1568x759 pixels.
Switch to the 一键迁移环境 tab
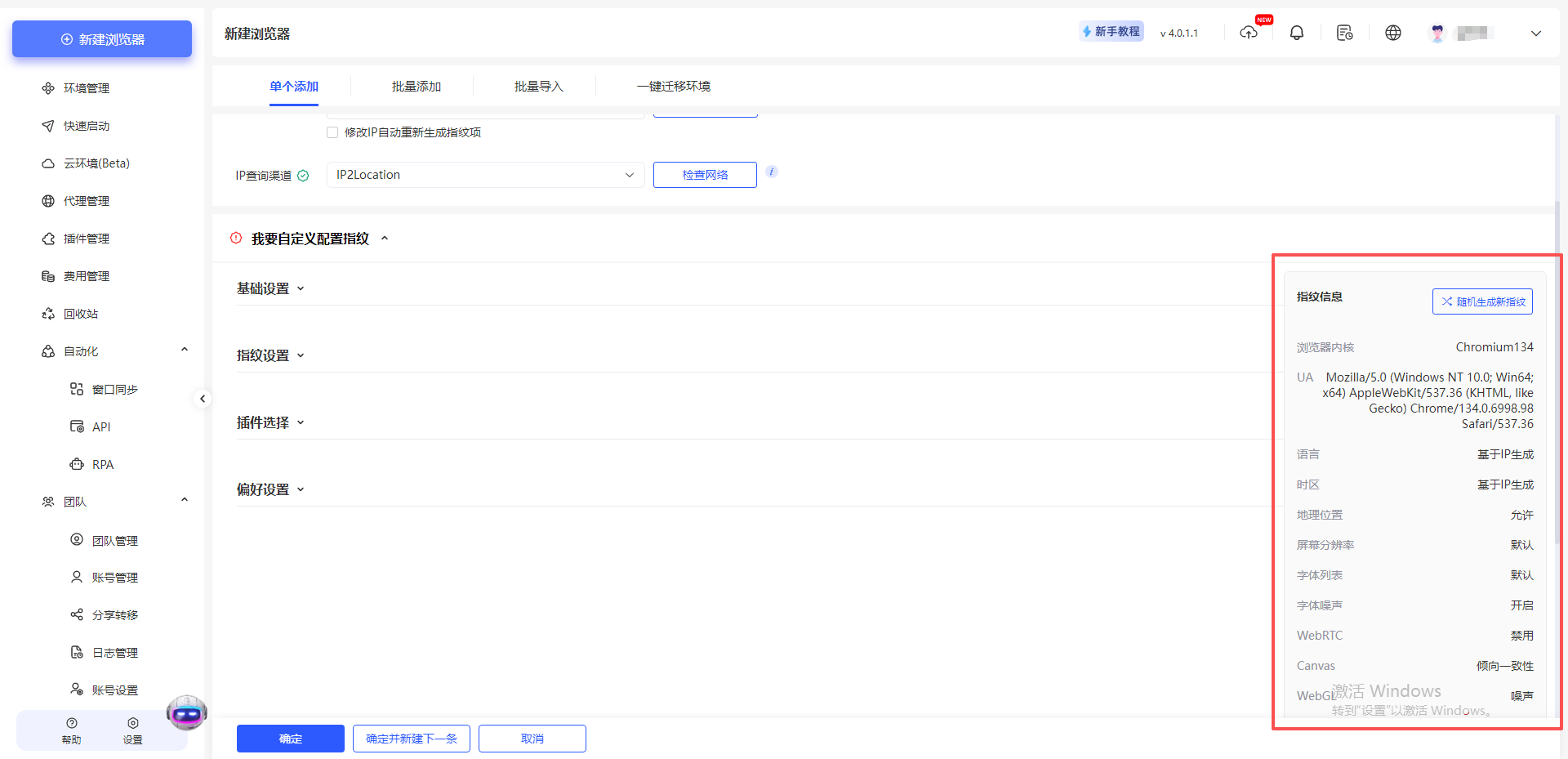(673, 86)
